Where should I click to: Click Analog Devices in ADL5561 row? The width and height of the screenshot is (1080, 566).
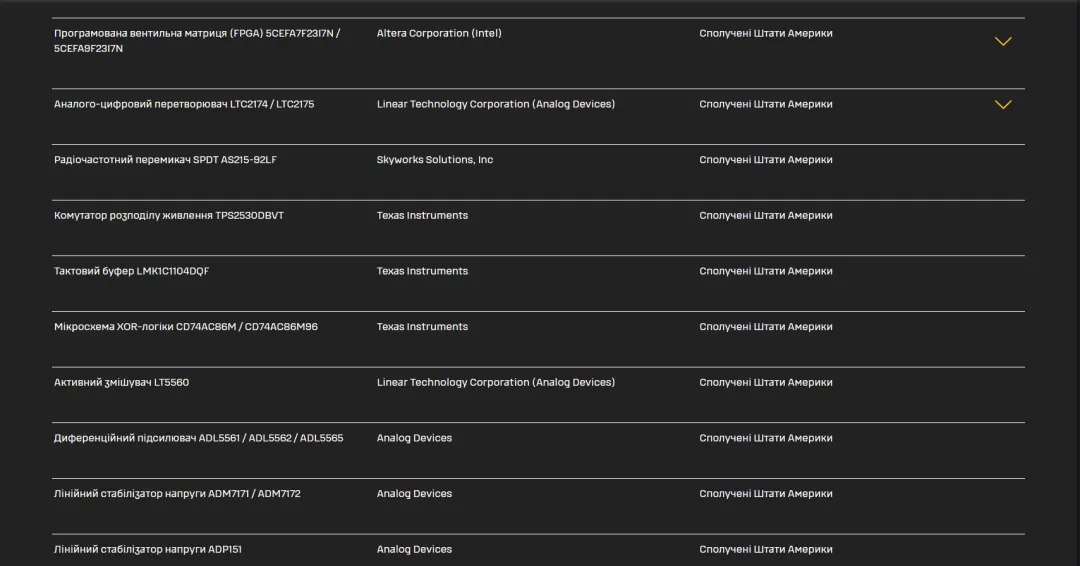[x=414, y=438]
